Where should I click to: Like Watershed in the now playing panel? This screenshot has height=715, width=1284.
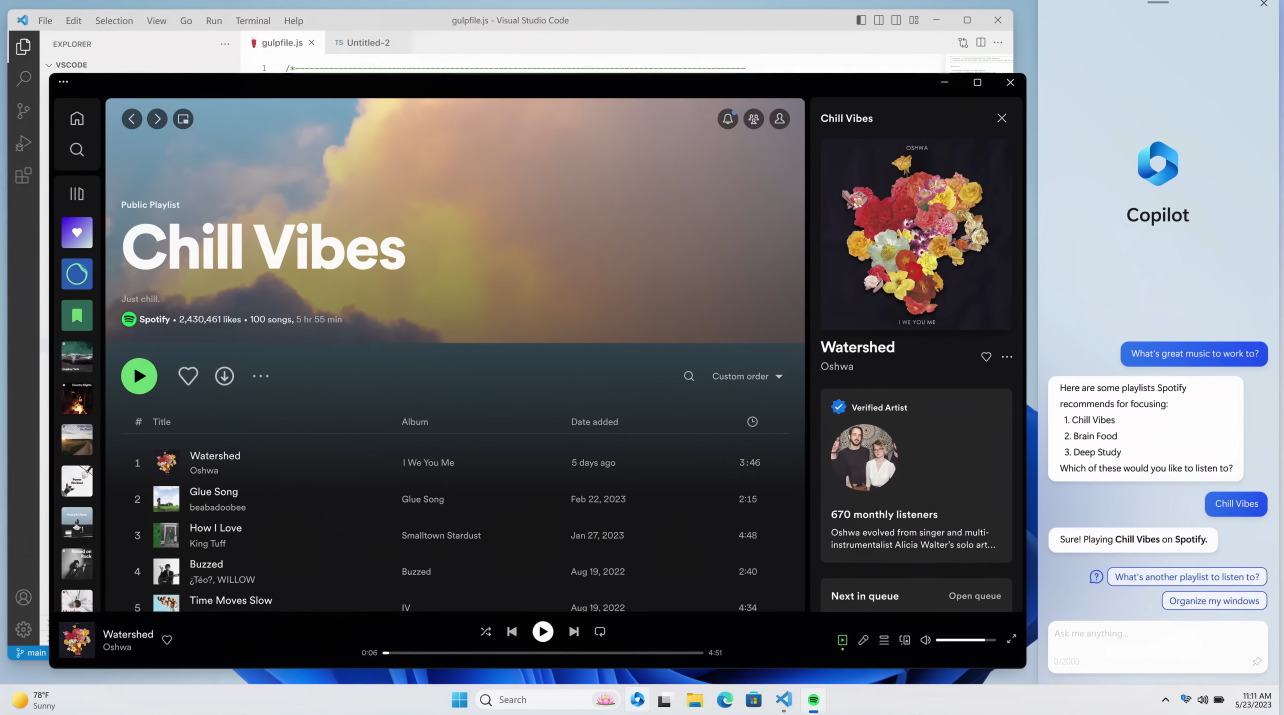coord(986,357)
